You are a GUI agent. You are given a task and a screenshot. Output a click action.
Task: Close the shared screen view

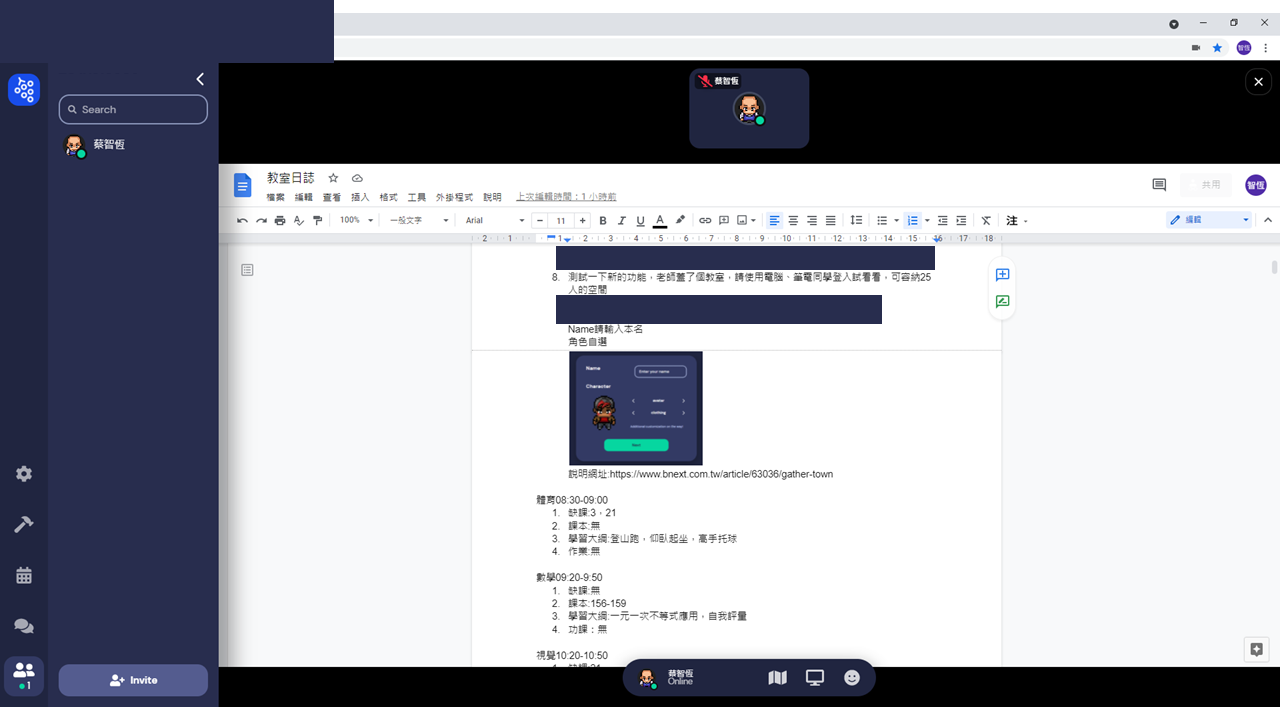coord(1258,82)
